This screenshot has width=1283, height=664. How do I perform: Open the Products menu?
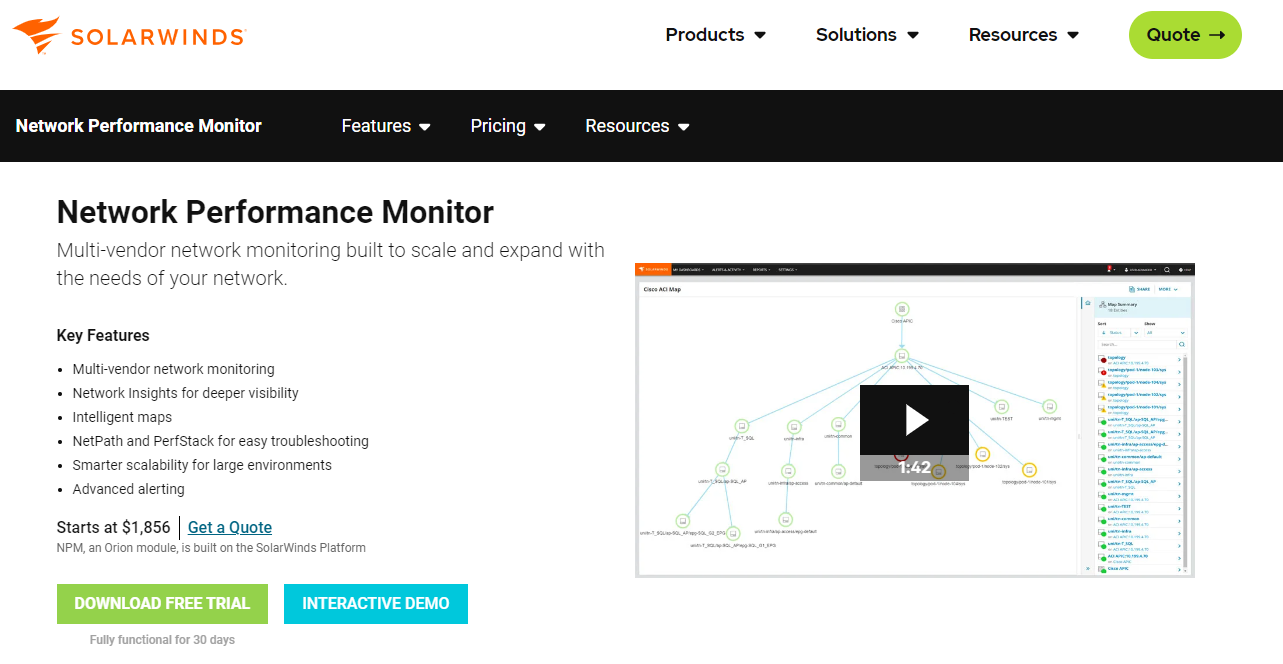click(715, 35)
